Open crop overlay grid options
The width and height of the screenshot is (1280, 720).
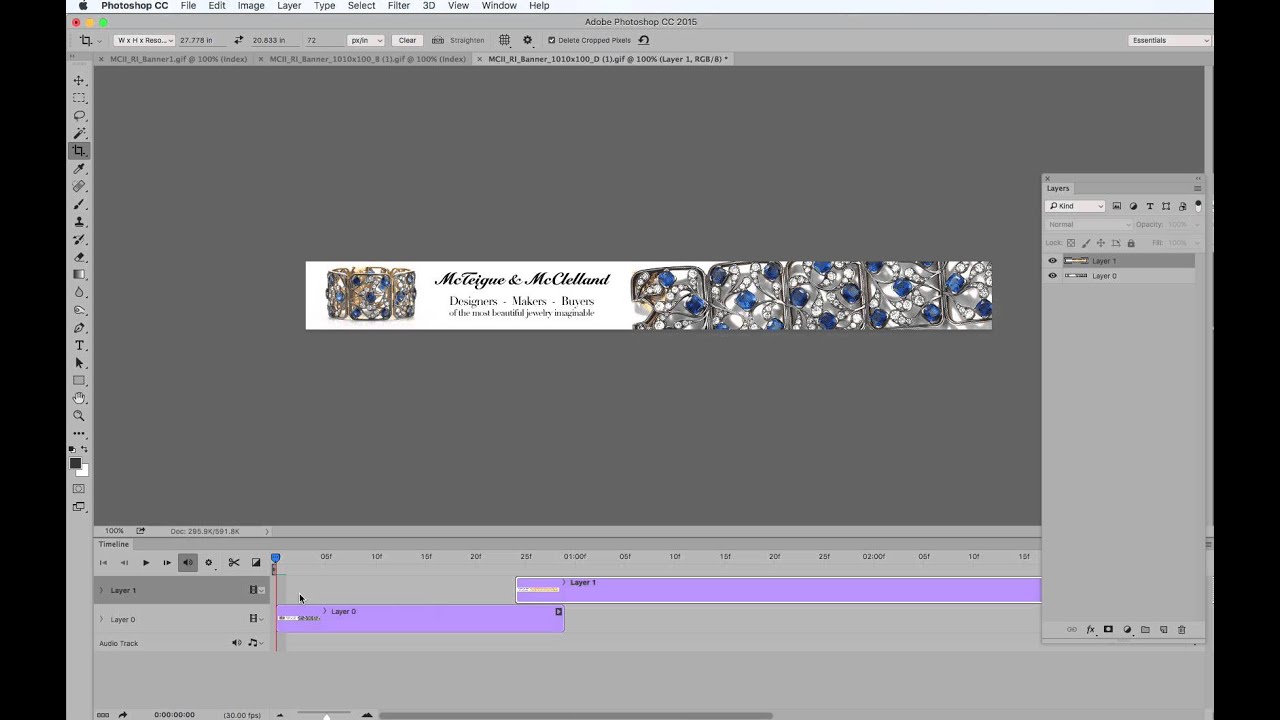pos(505,40)
